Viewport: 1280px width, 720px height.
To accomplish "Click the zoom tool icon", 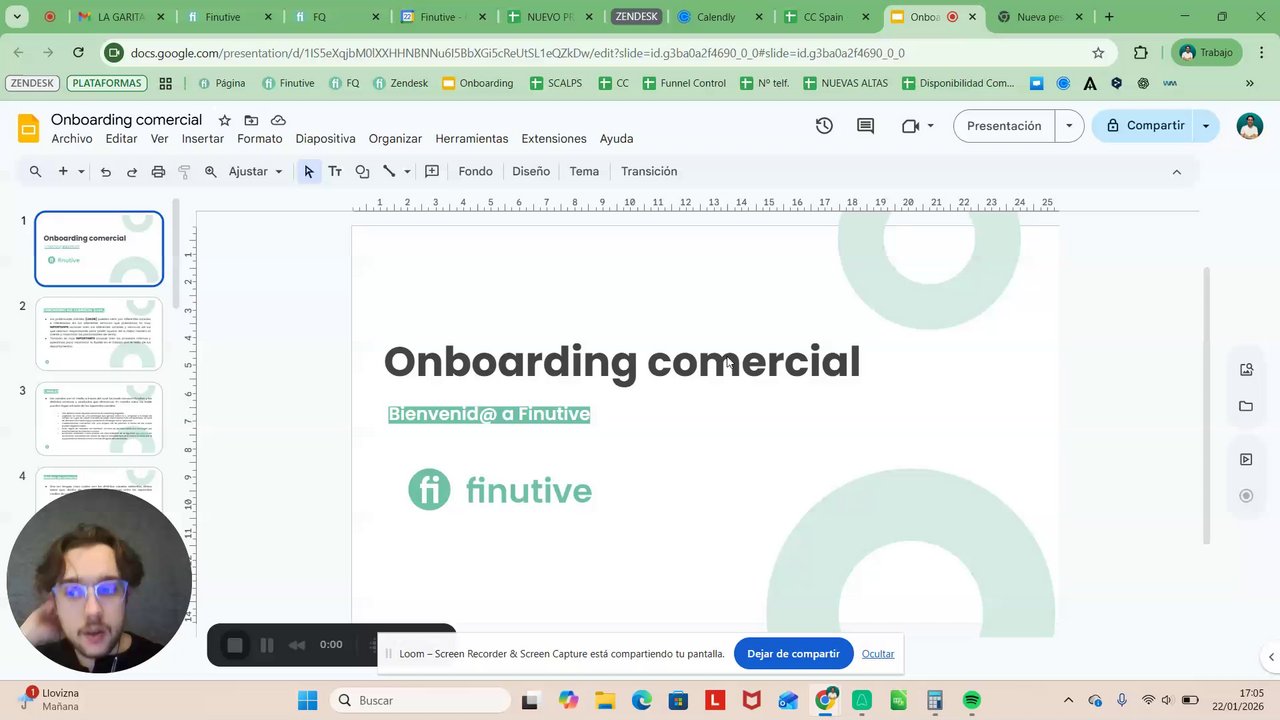I will [211, 172].
